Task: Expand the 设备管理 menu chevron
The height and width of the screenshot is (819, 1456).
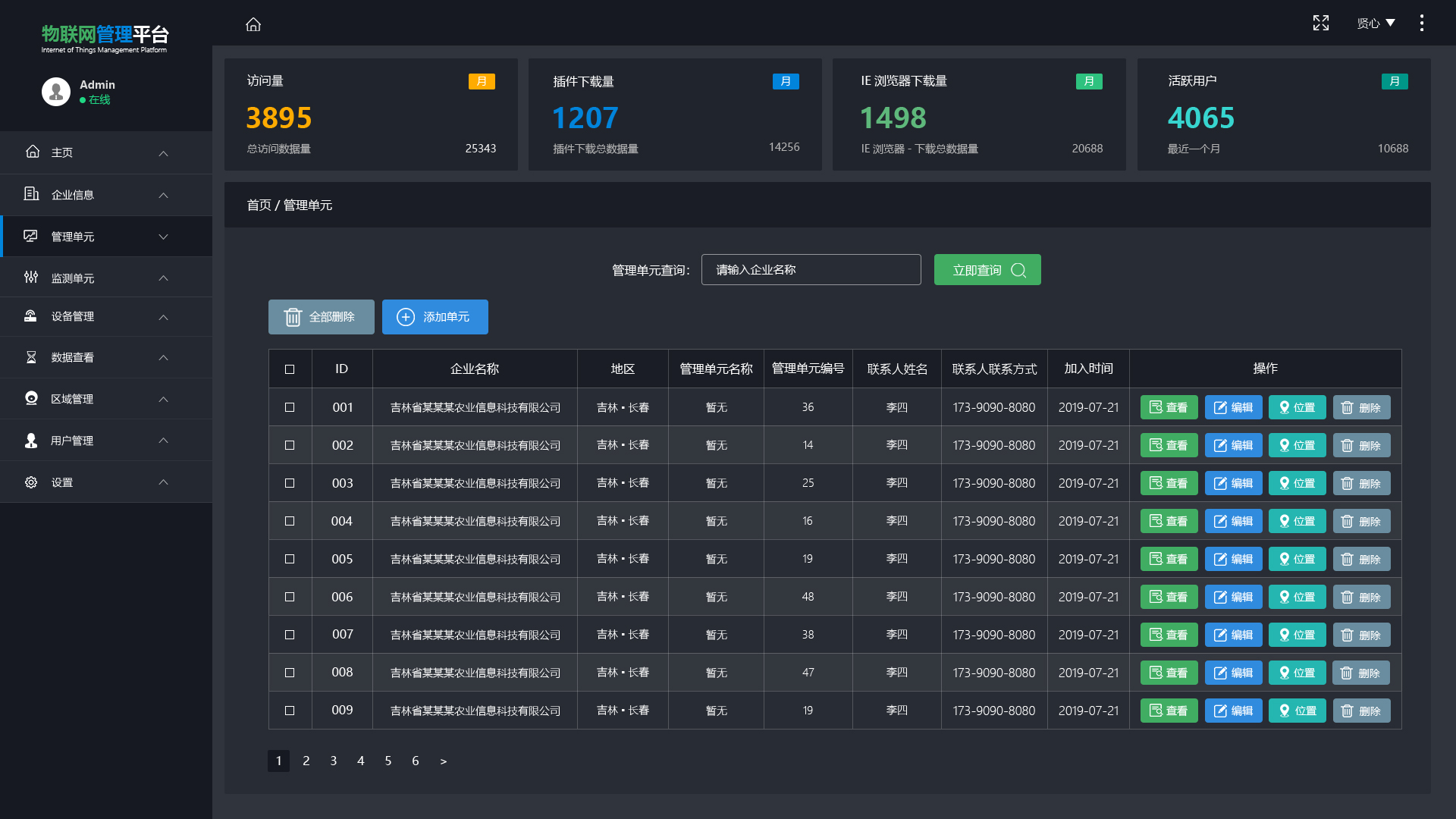Action: click(x=163, y=317)
